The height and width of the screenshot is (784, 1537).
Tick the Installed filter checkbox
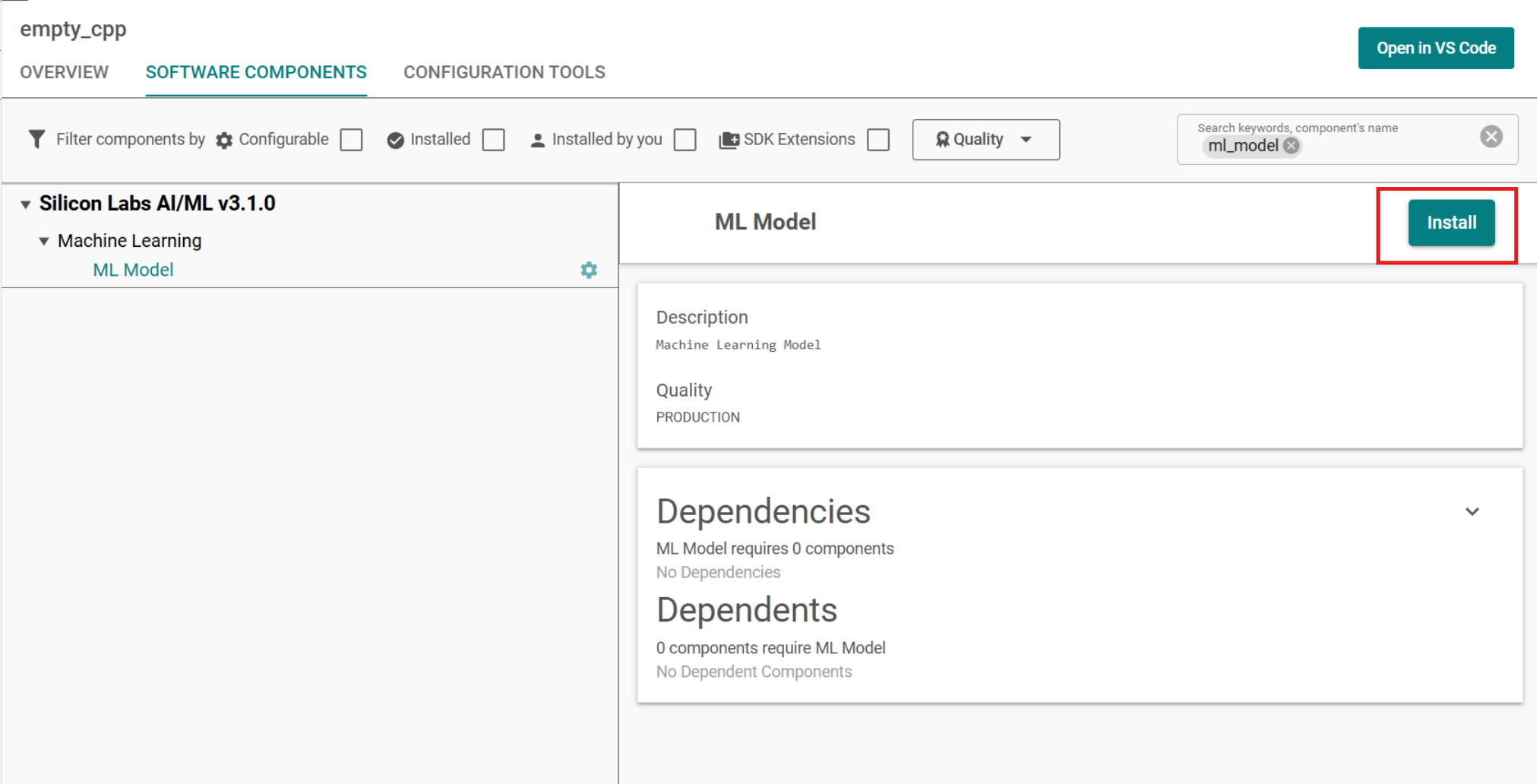pos(494,140)
